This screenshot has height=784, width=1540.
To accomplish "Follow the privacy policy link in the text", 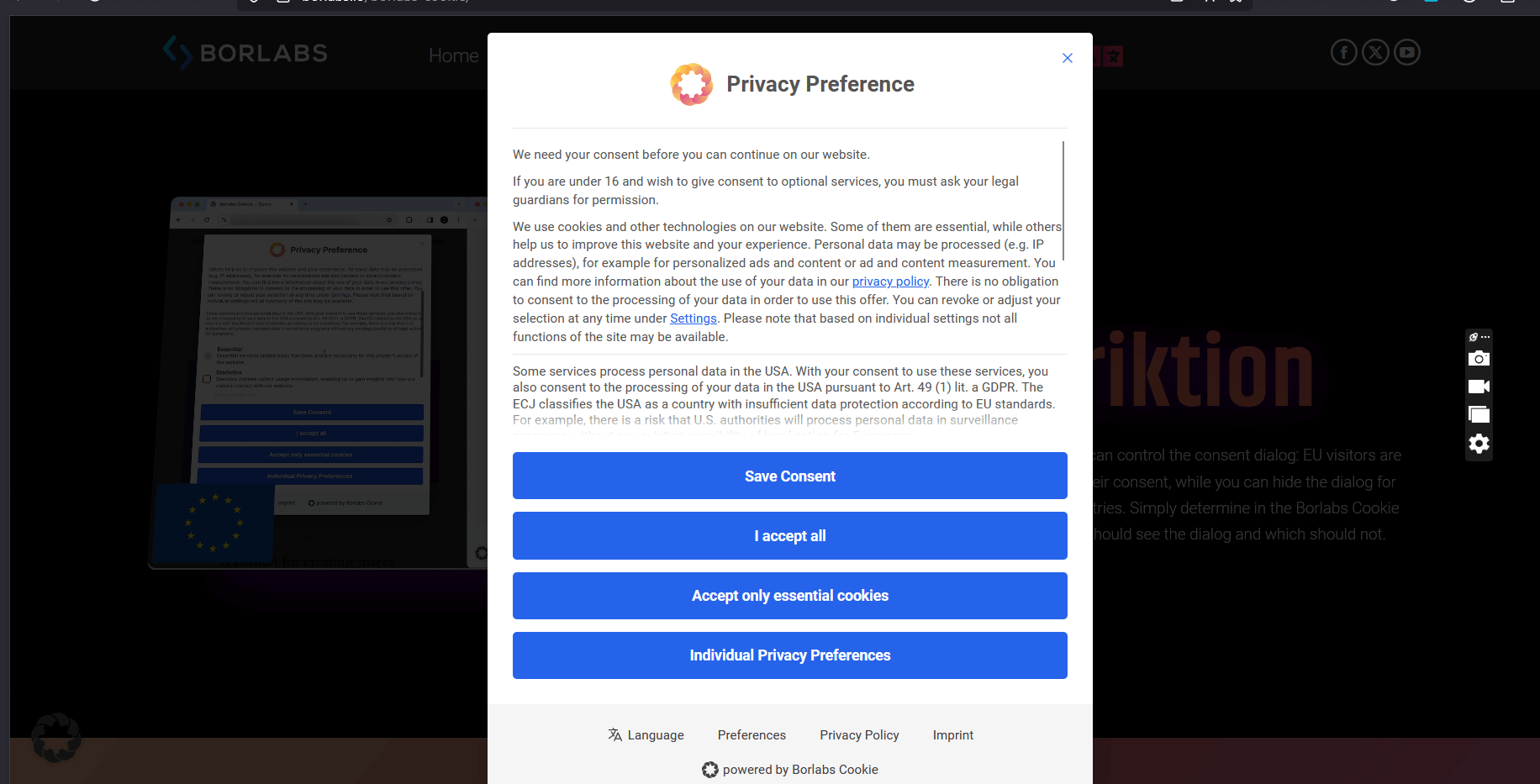I will (890, 282).
